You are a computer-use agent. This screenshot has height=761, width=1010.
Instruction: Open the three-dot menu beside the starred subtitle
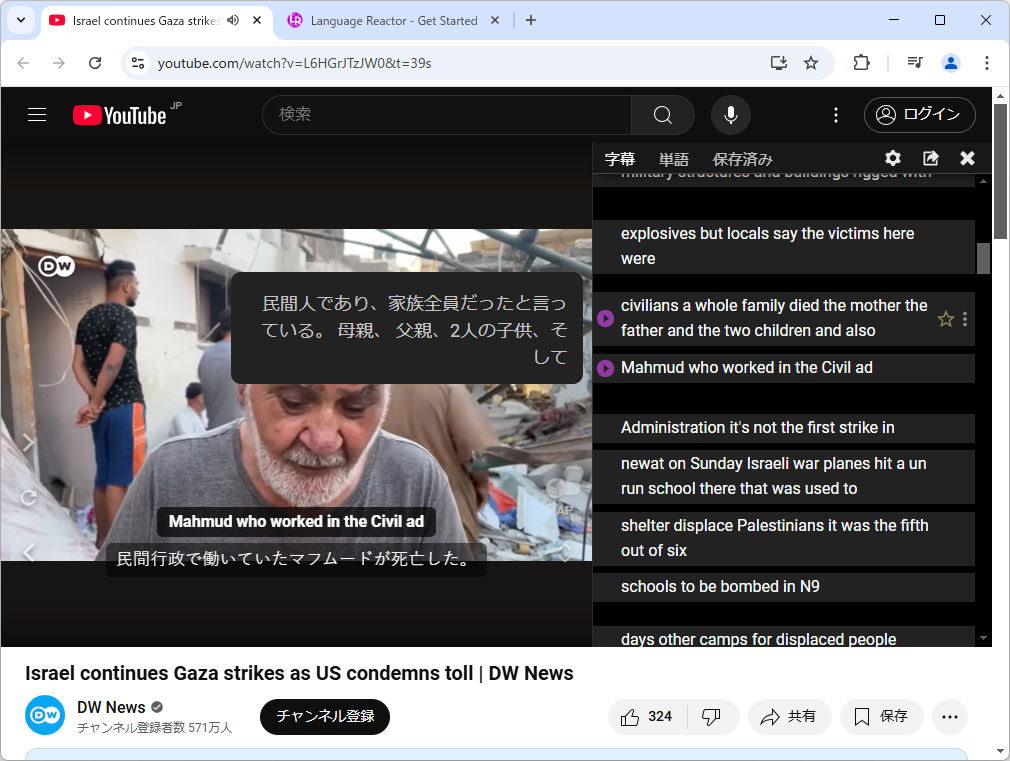coord(966,318)
